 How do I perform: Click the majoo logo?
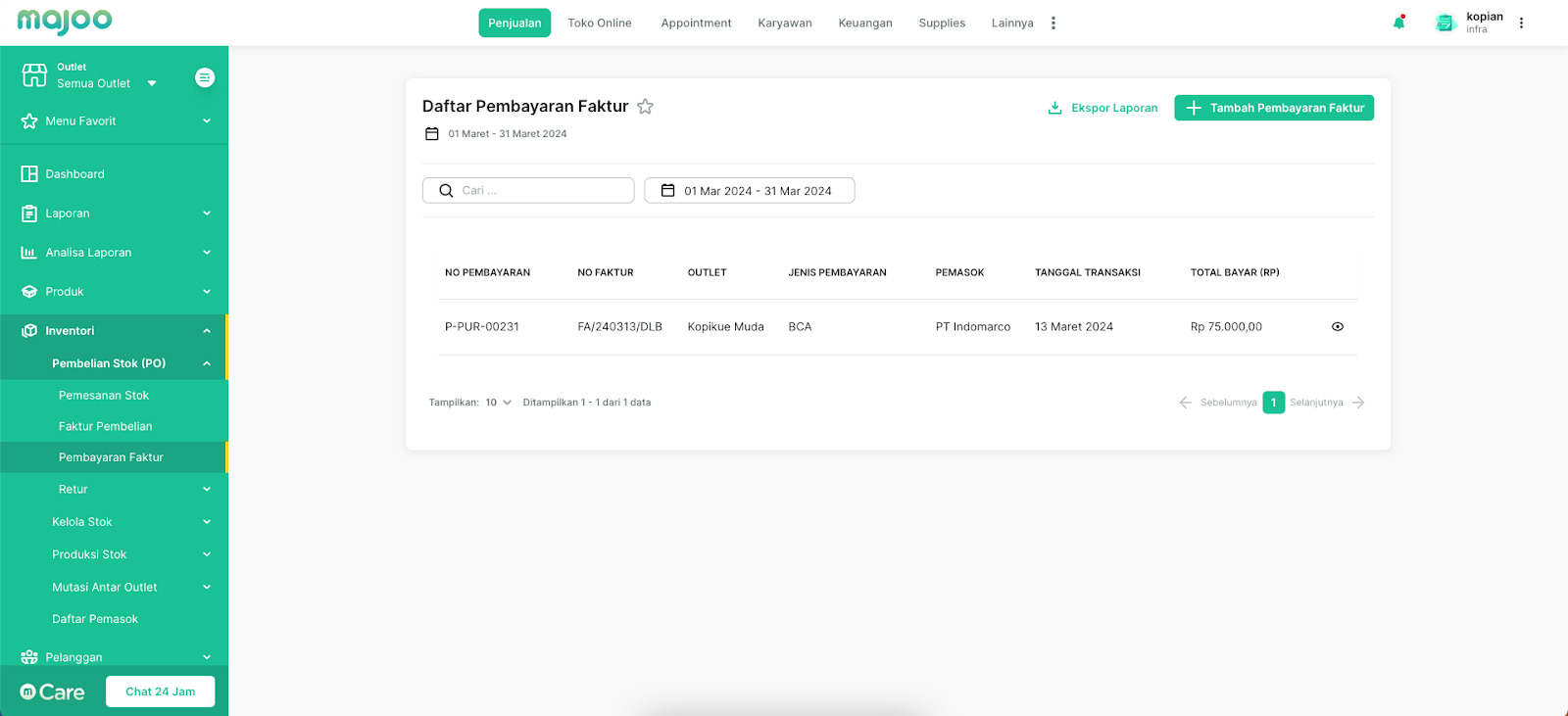click(x=65, y=21)
